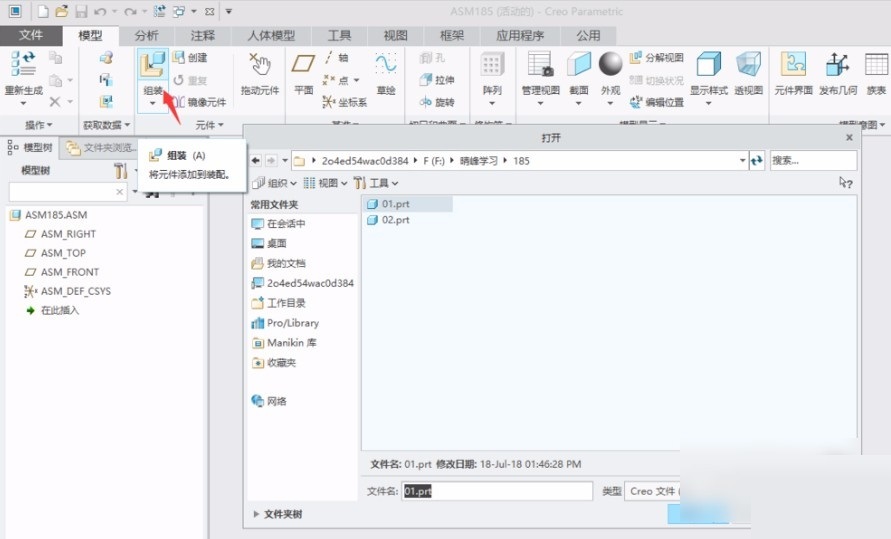The height and width of the screenshot is (539, 891).
Task: Click the 分解视图 exploded view tool
Action: (x=656, y=58)
